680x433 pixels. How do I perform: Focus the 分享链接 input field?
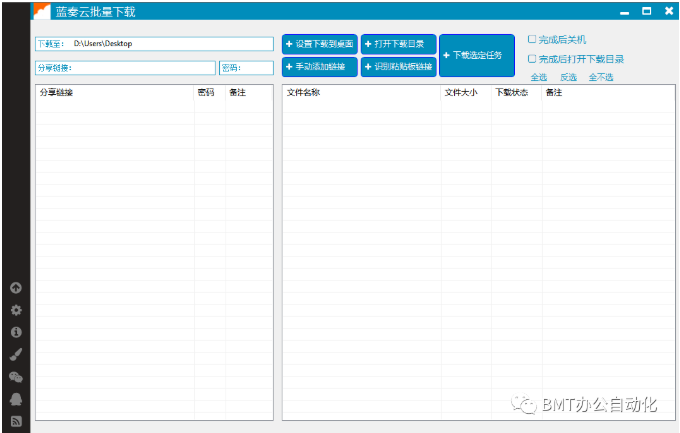(140, 68)
